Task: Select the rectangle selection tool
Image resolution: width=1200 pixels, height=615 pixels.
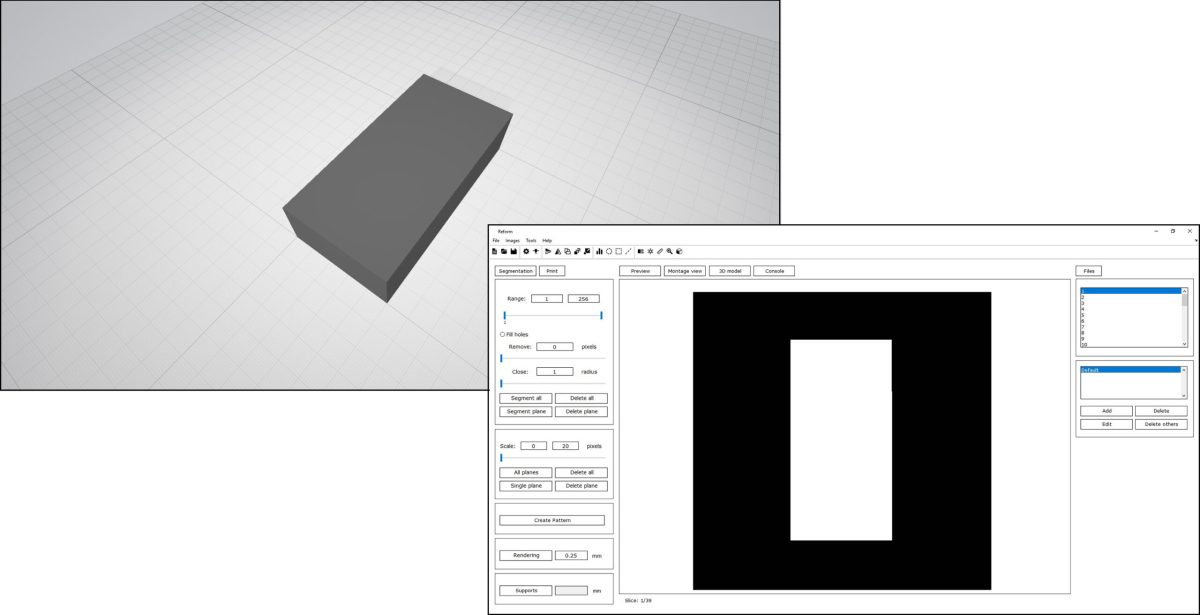Action: pyautogui.click(x=618, y=251)
